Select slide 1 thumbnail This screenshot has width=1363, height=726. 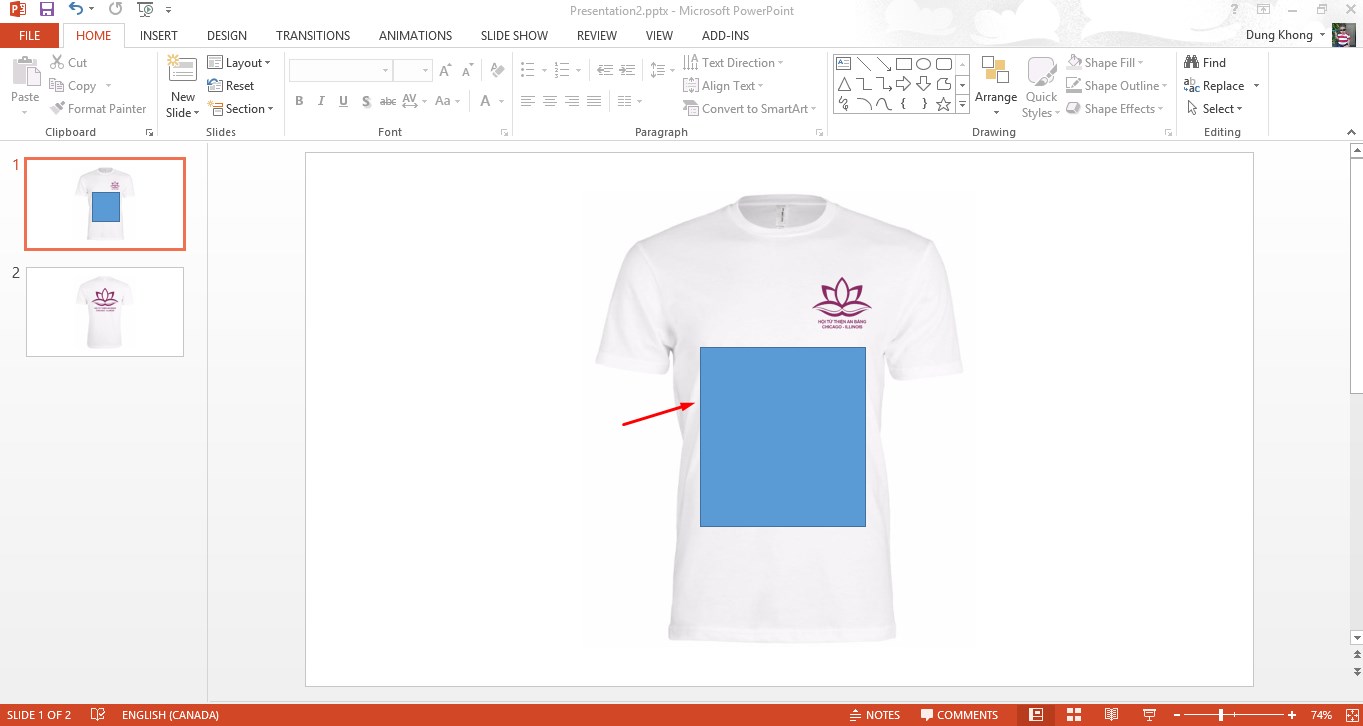point(105,204)
